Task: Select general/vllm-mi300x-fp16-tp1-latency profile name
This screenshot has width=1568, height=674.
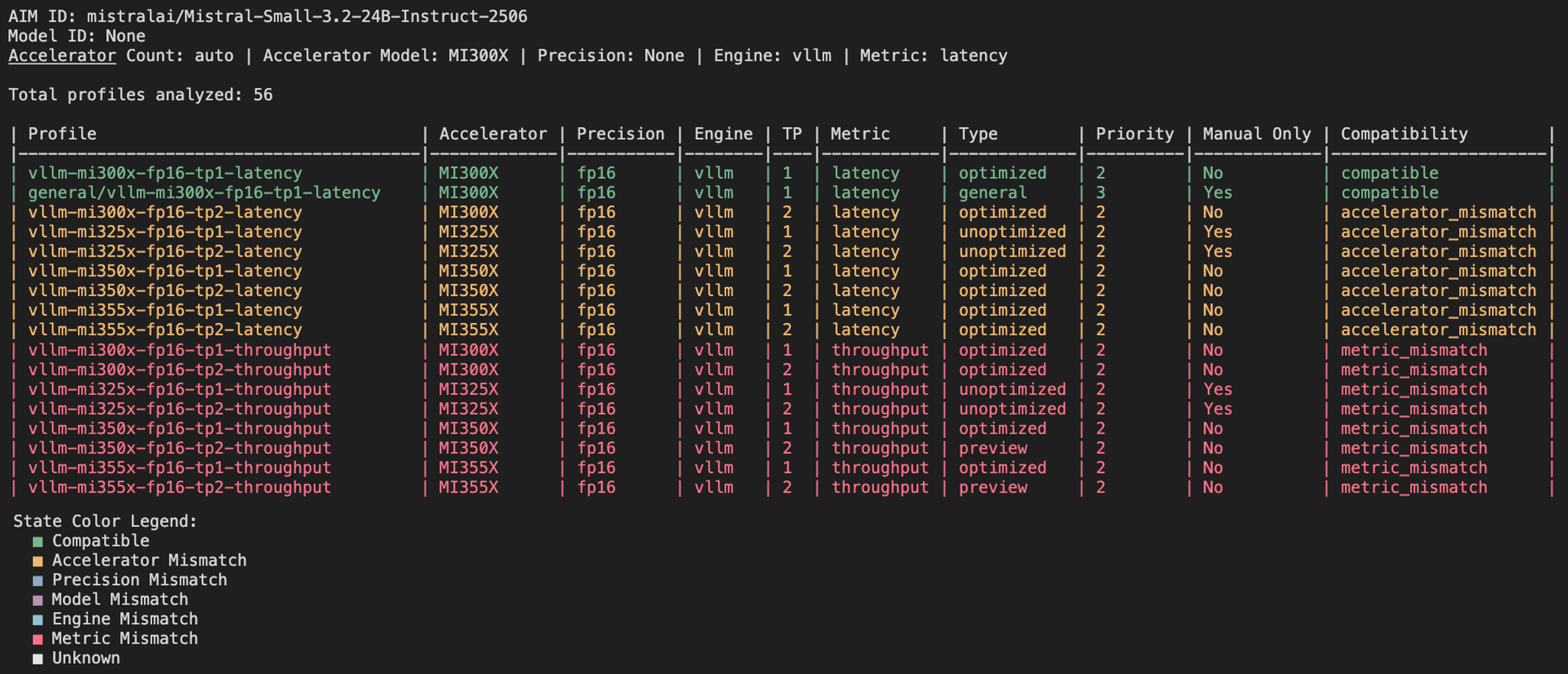Action: point(204,193)
